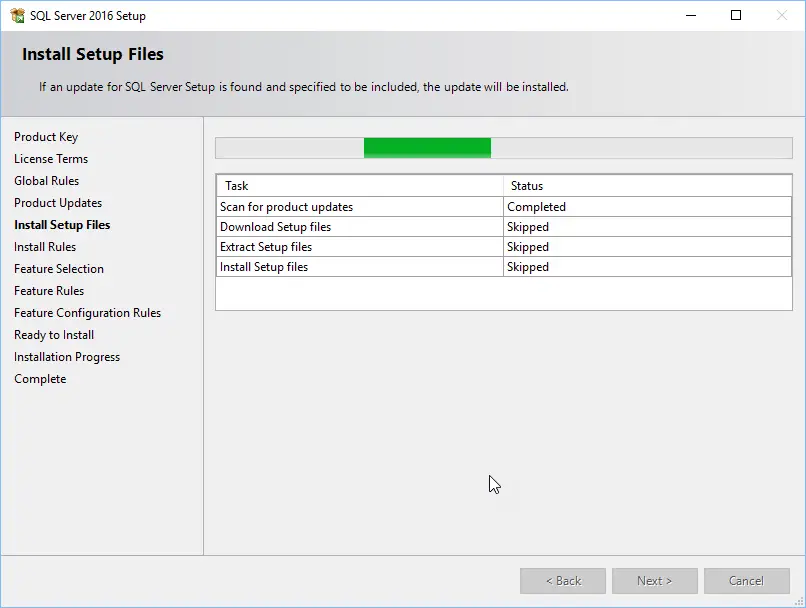
Task: Cancel the SQL Server setup
Action: [x=747, y=580]
